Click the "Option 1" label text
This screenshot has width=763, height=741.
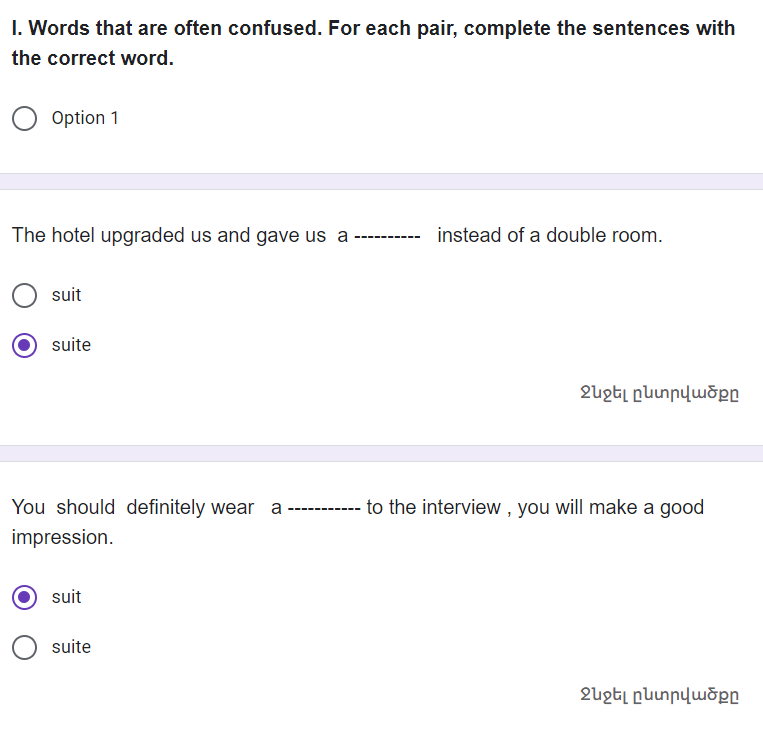tap(85, 118)
